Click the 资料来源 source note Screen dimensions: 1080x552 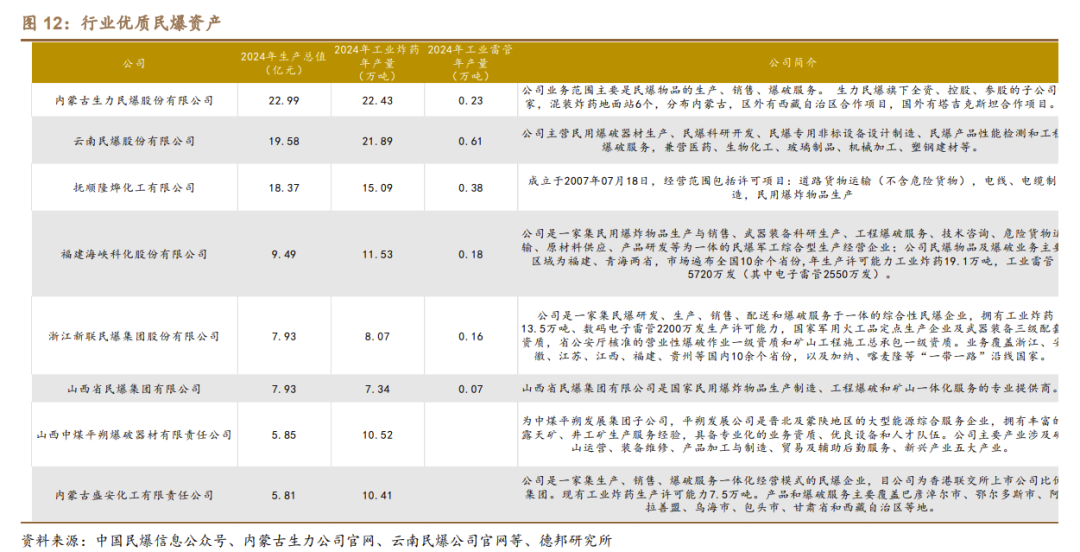tap(317, 541)
